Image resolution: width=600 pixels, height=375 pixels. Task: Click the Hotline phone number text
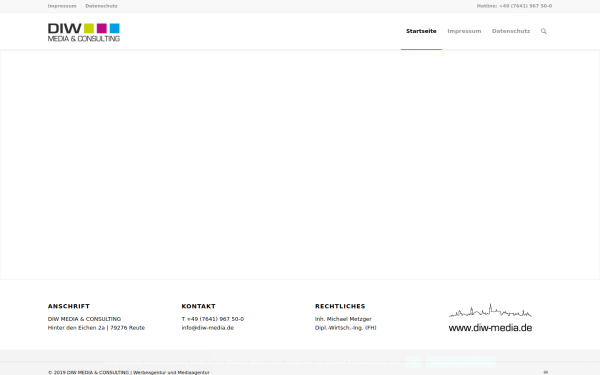pos(514,6)
